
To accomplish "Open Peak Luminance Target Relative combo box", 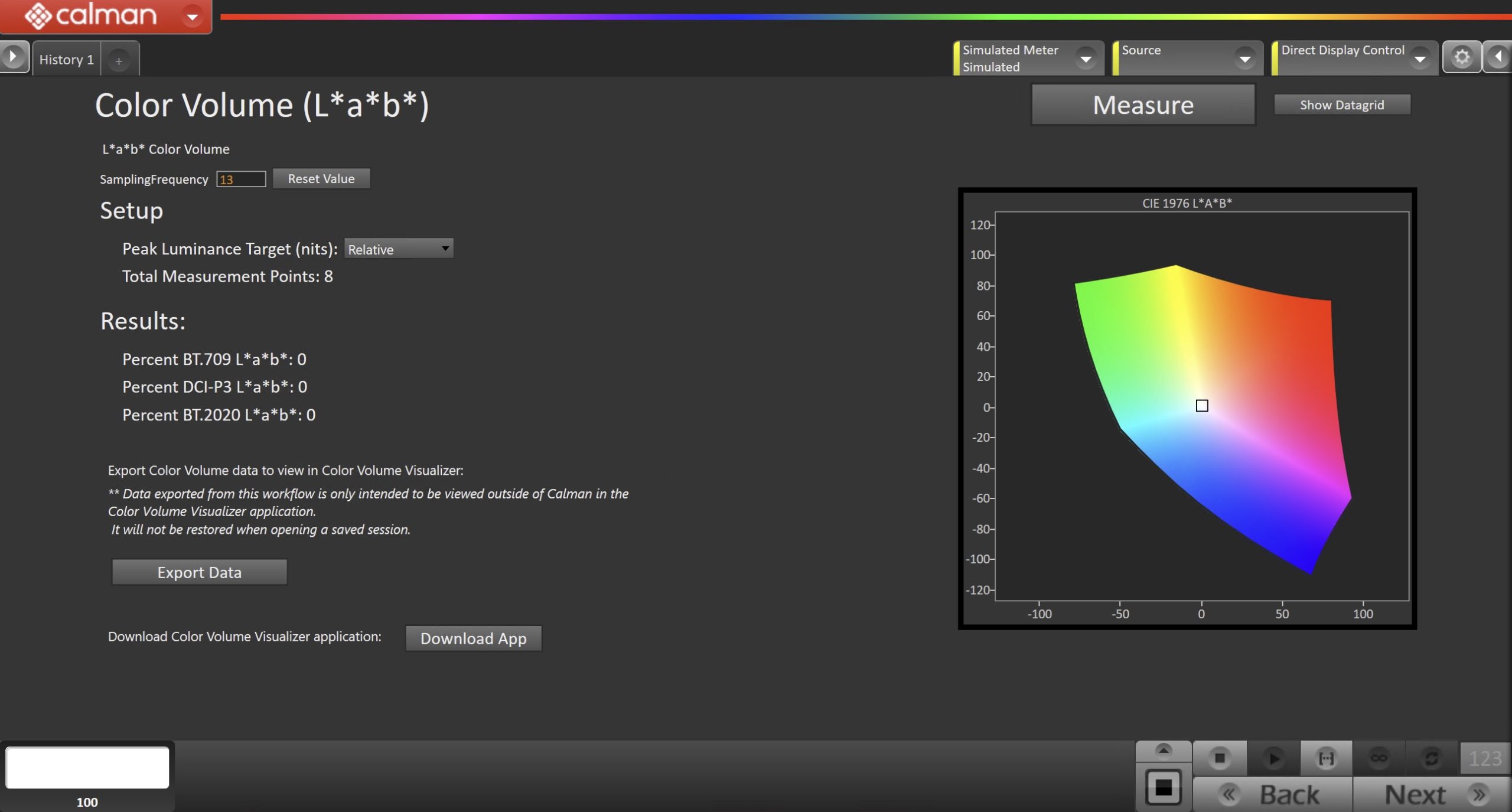I will [399, 249].
